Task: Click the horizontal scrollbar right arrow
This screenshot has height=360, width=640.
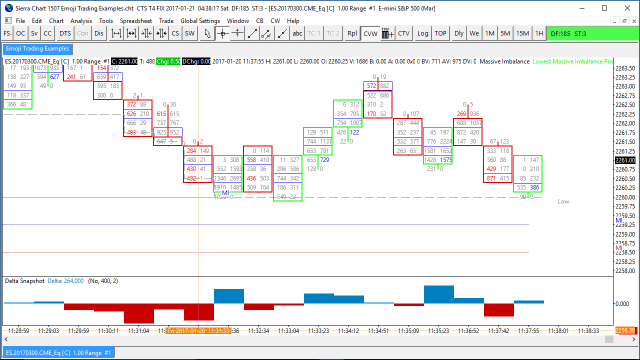Action: 634,339
